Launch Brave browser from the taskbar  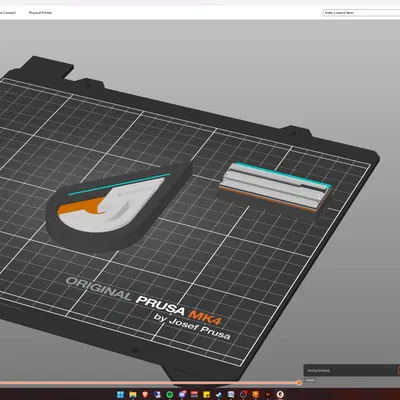tap(145, 395)
